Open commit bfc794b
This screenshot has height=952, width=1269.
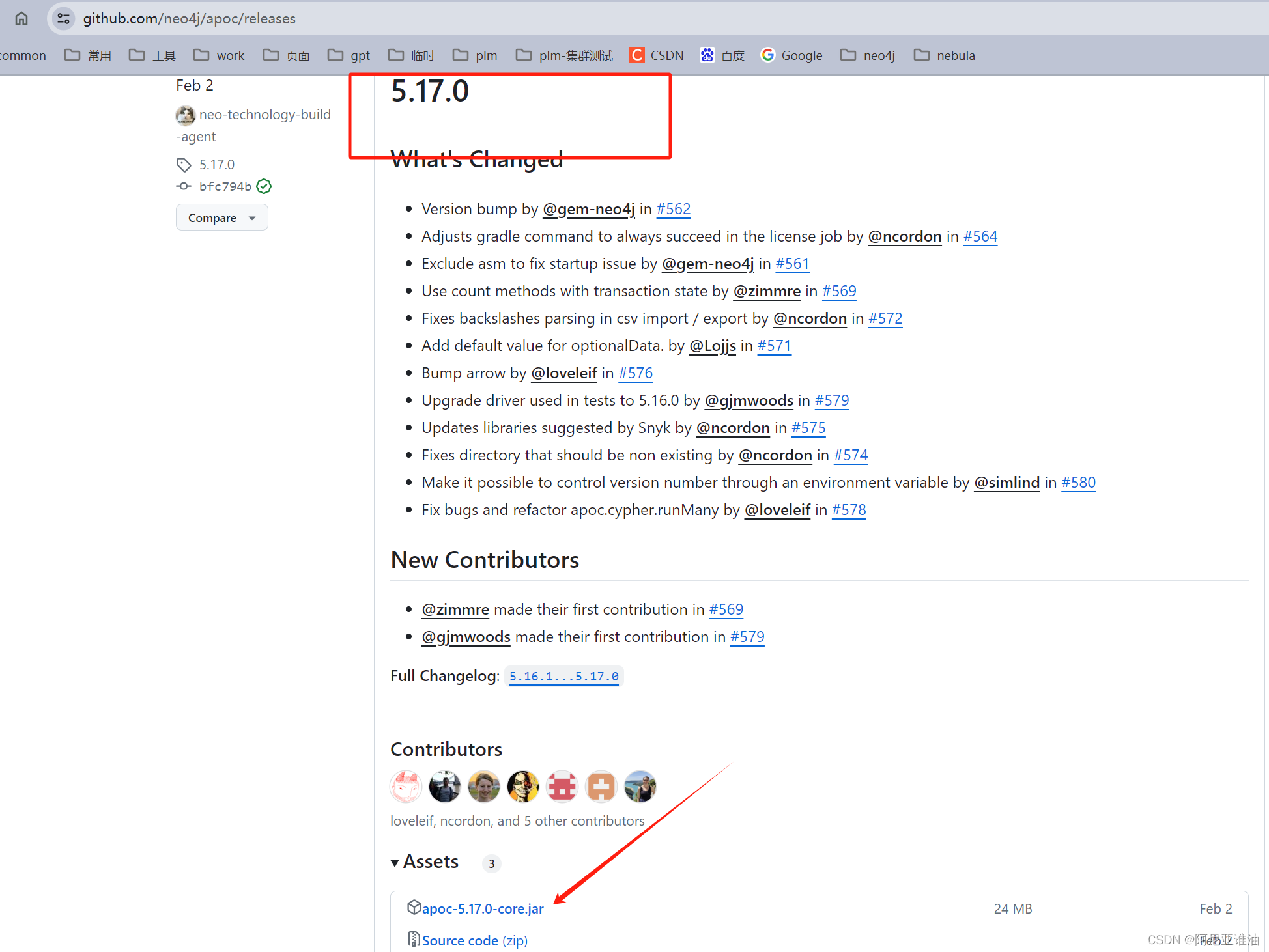[x=225, y=187]
